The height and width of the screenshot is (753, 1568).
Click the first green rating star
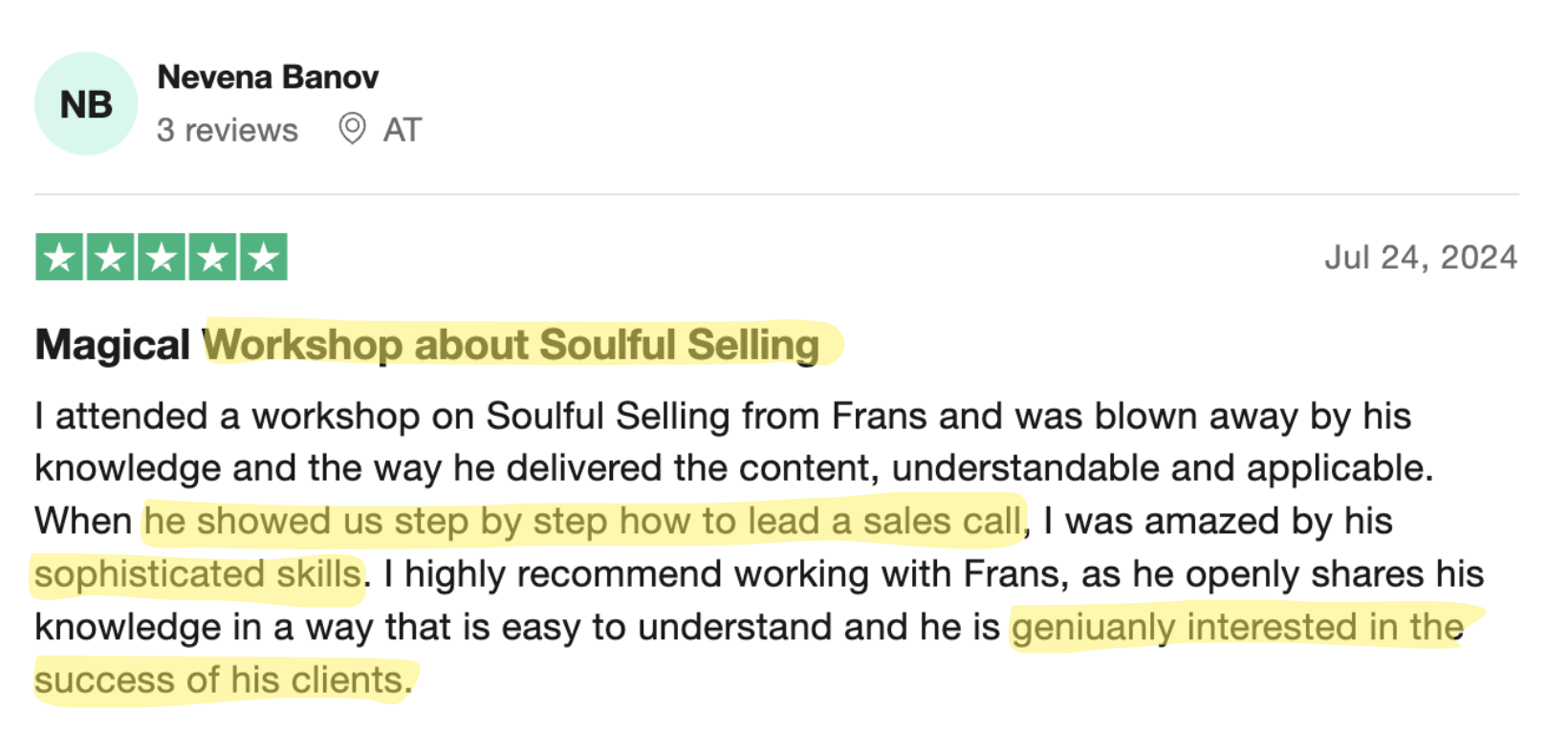(59, 257)
